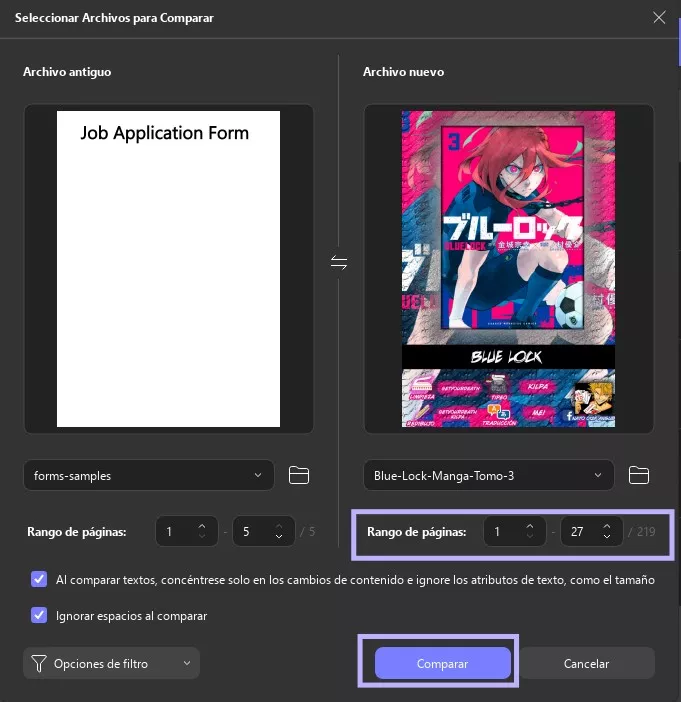Close the Seleccionar Archivos dialog

click(659, 17)
